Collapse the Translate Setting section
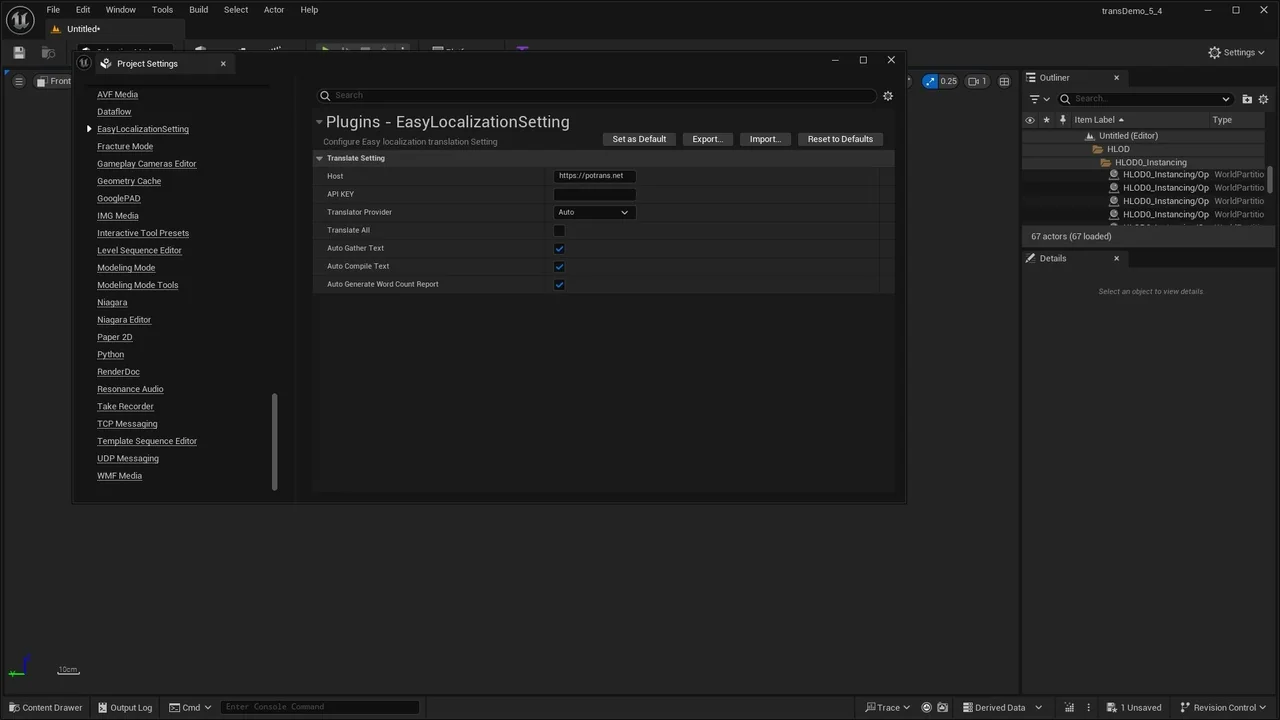The image size is (1280, 720). [320, 159]
